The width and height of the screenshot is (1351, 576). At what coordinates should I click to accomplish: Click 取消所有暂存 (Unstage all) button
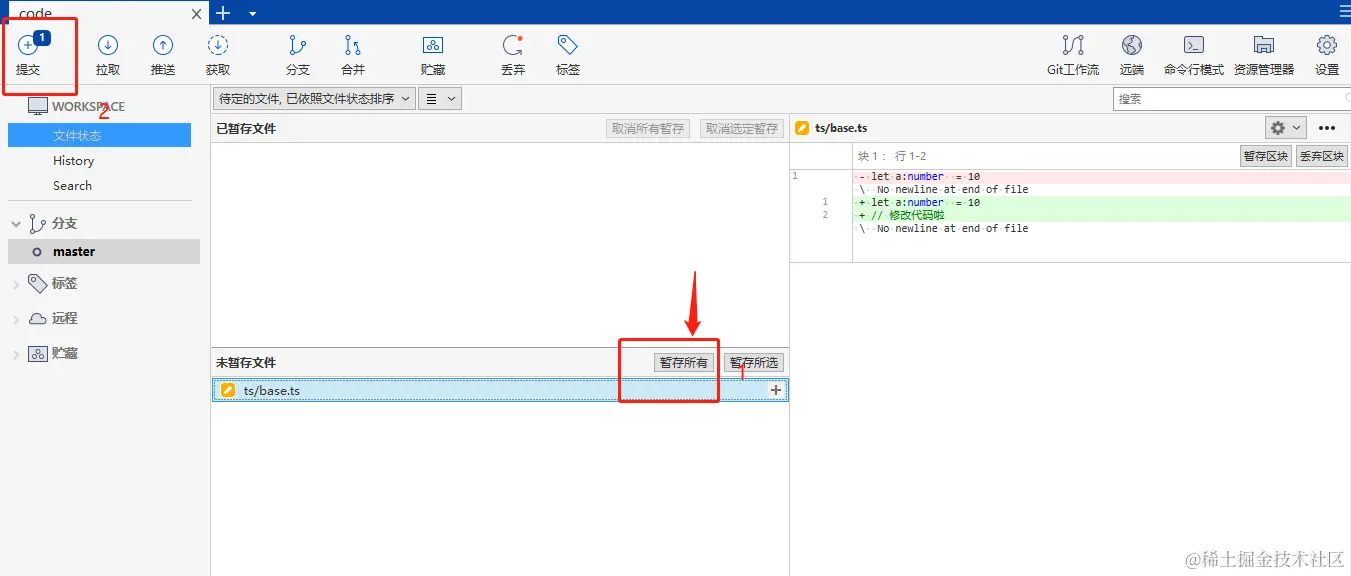[648, 128]
